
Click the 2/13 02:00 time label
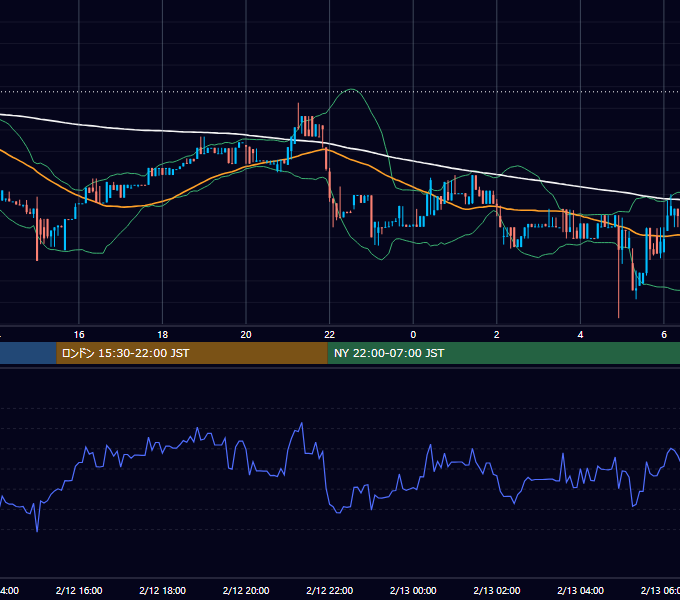tap(497, 590)
